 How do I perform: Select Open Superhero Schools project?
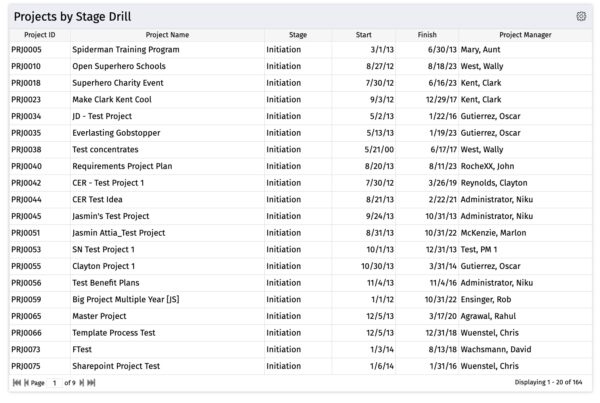pos(119,66)
